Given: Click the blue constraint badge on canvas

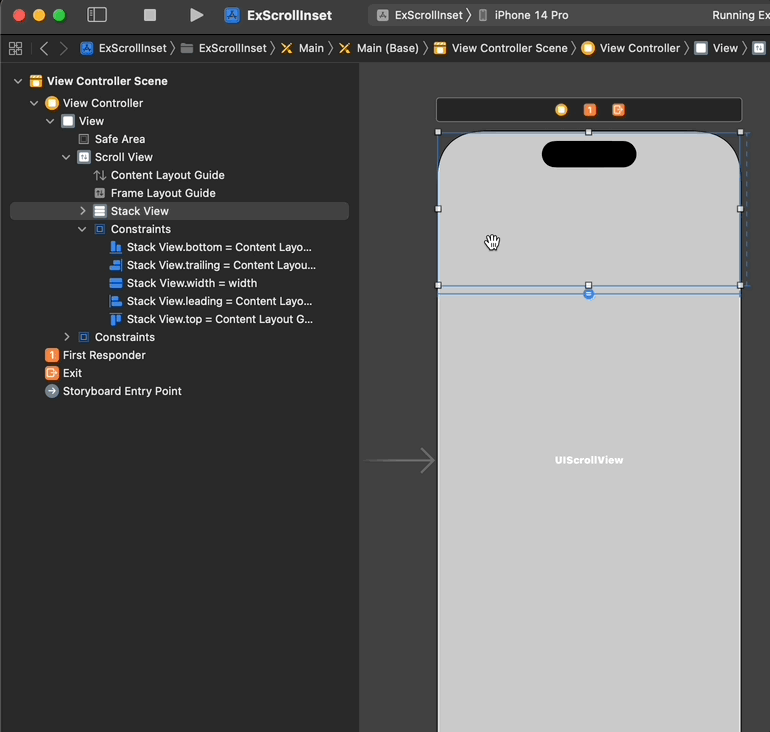Looking at the screenshot, I should pyautogui.click(x=588, y=294).
